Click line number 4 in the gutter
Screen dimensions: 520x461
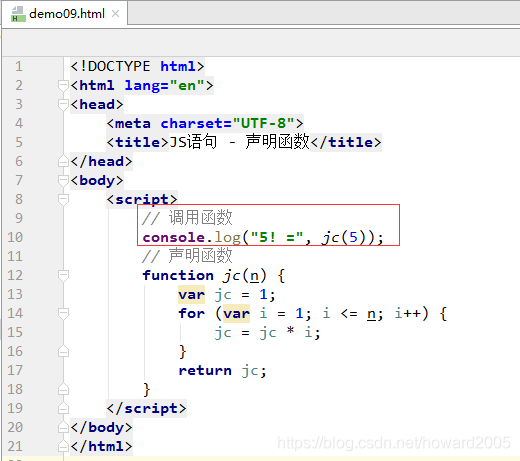coord(19,123)
